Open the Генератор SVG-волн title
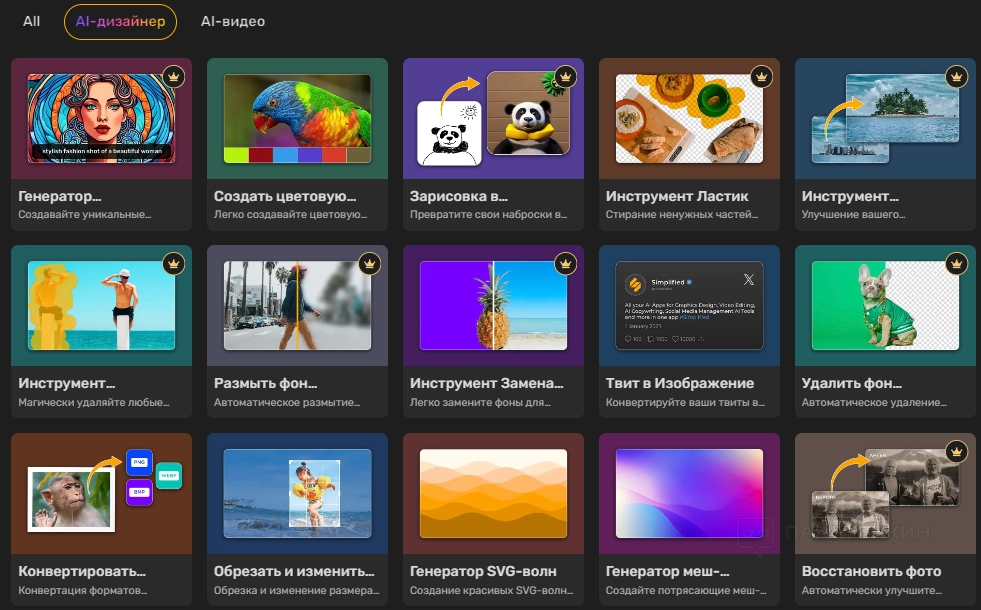Viewport: 981px width, 610px height. click(x=483, y=571)
